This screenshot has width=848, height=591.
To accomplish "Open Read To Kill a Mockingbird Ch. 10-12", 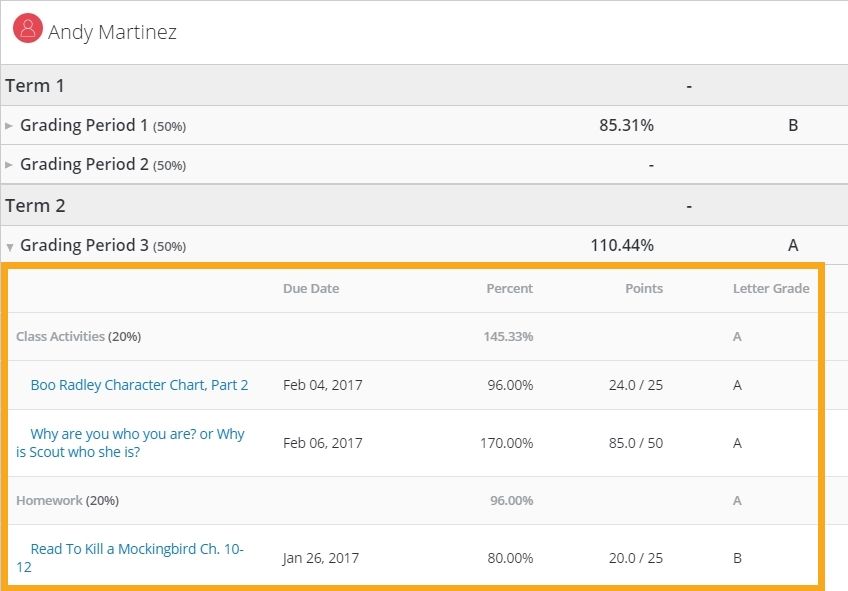I will pyautogui.click(x=130, y=557).
